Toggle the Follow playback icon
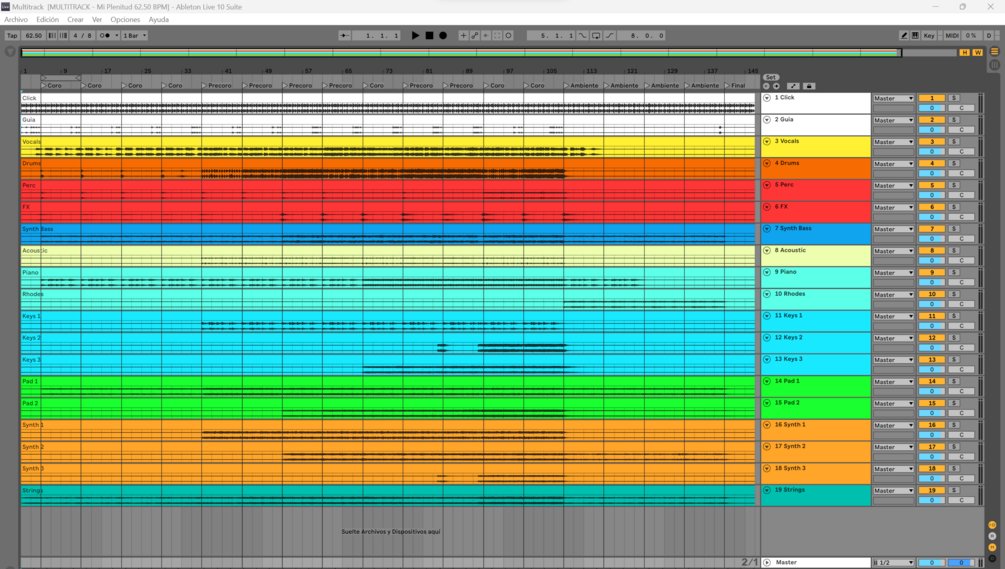 tap(342, 36)
